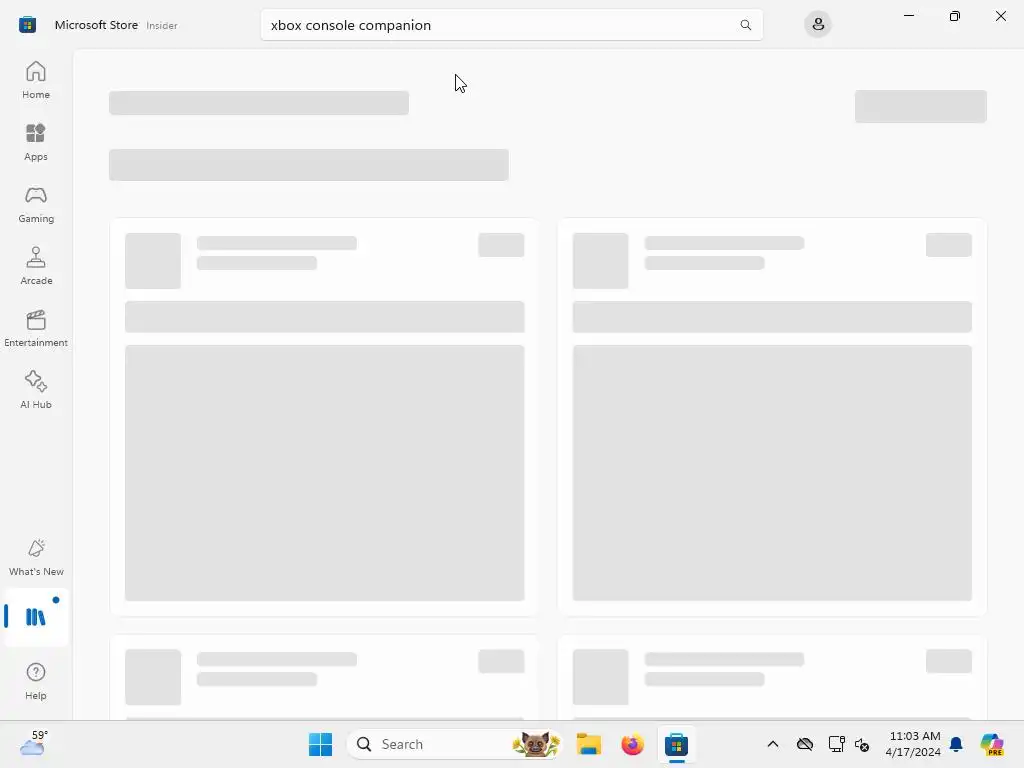Viewport: 1024px width, 768px height.
Task: Open the Windows Start menu
Action: (x=320, y=744)
